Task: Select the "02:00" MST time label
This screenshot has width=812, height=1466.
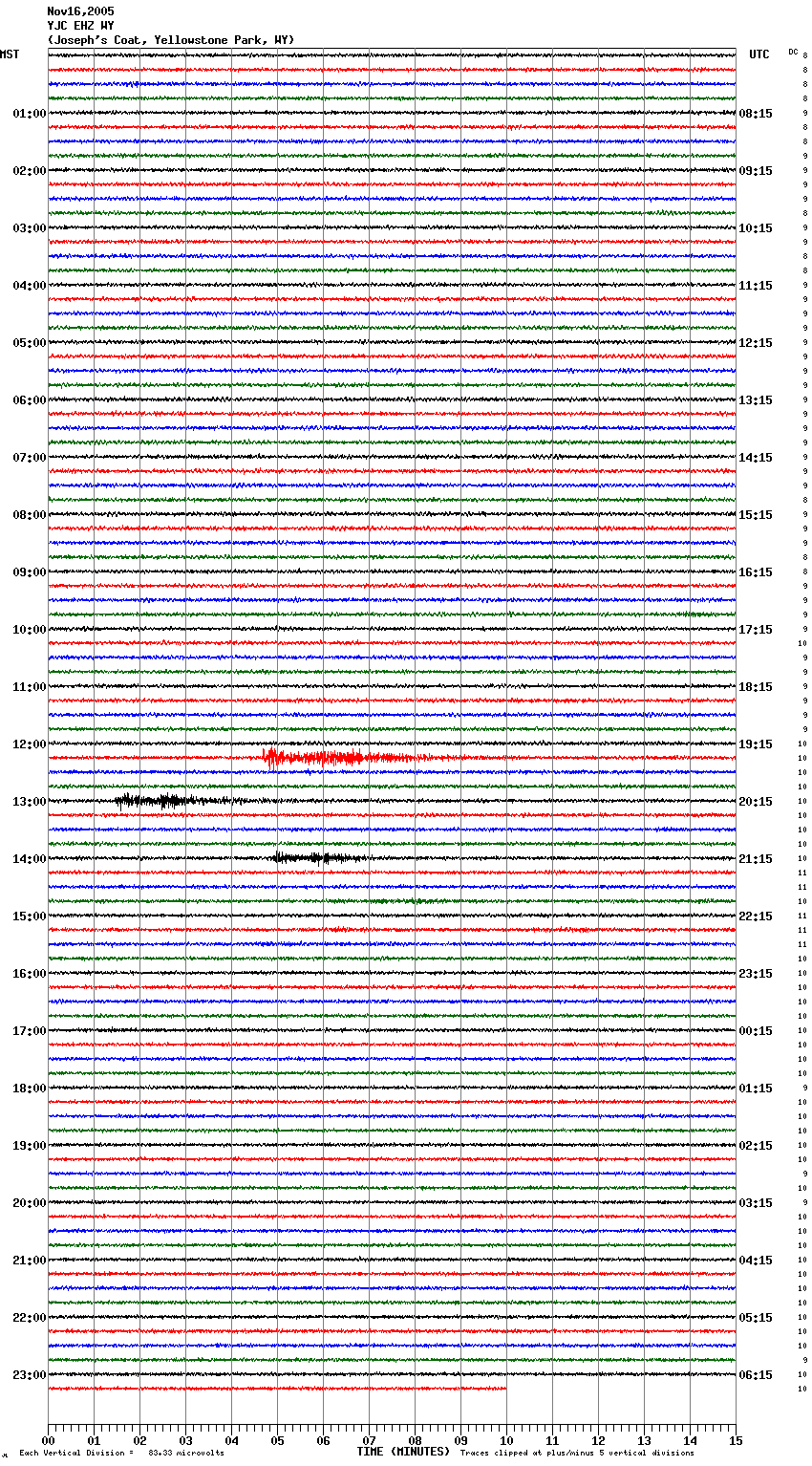Action: click(30, 171)
